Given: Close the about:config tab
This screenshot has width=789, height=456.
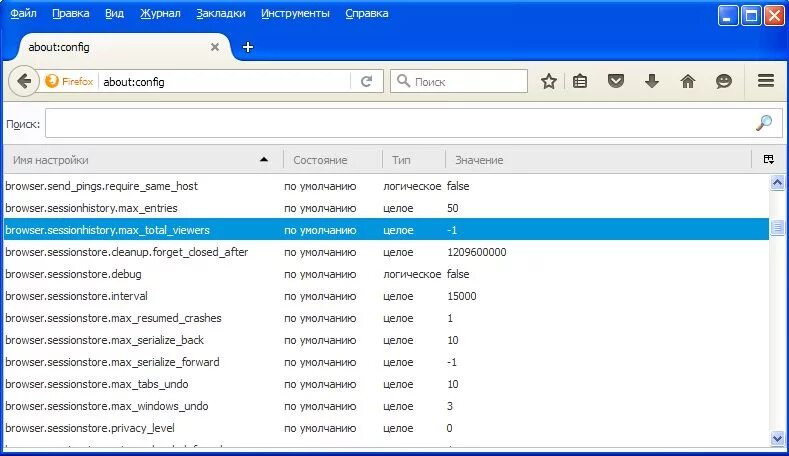Looking at the screenshot, I should 215,47.
